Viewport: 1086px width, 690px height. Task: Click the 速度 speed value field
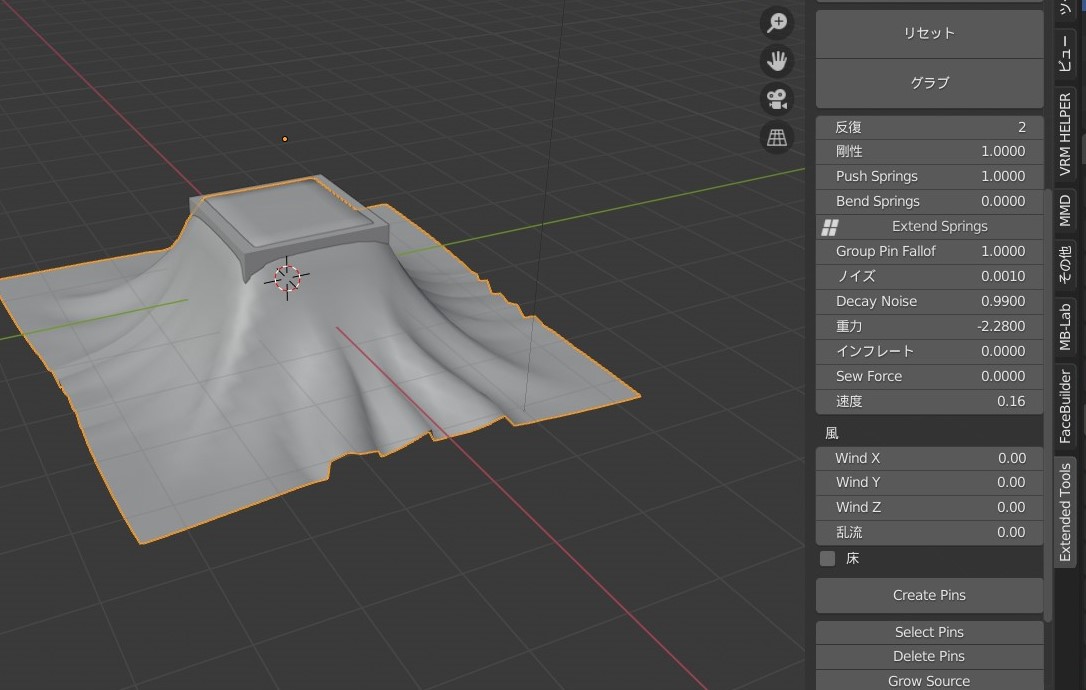[x=929, y=401]
